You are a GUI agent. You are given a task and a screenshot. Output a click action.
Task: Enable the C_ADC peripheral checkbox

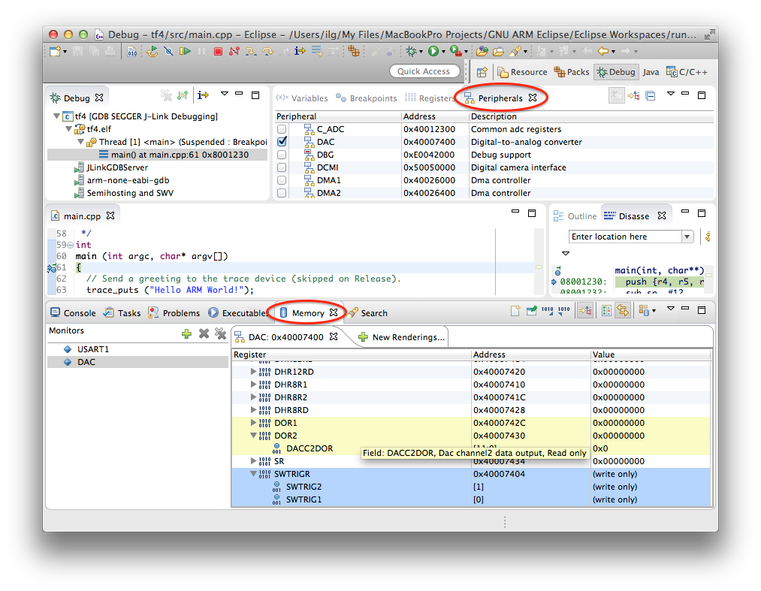pos(282,129)
